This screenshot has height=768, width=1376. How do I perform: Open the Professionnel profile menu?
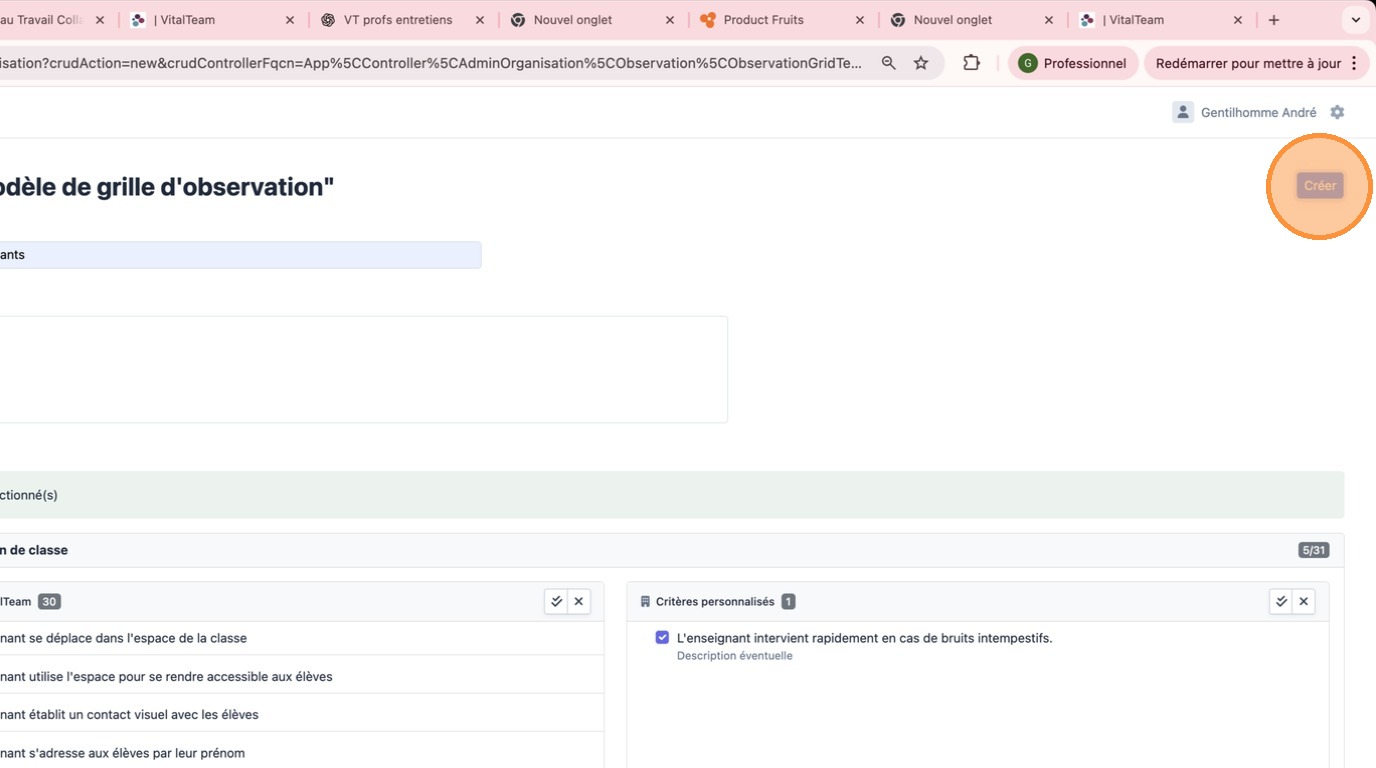click(x=1073, y=63)
